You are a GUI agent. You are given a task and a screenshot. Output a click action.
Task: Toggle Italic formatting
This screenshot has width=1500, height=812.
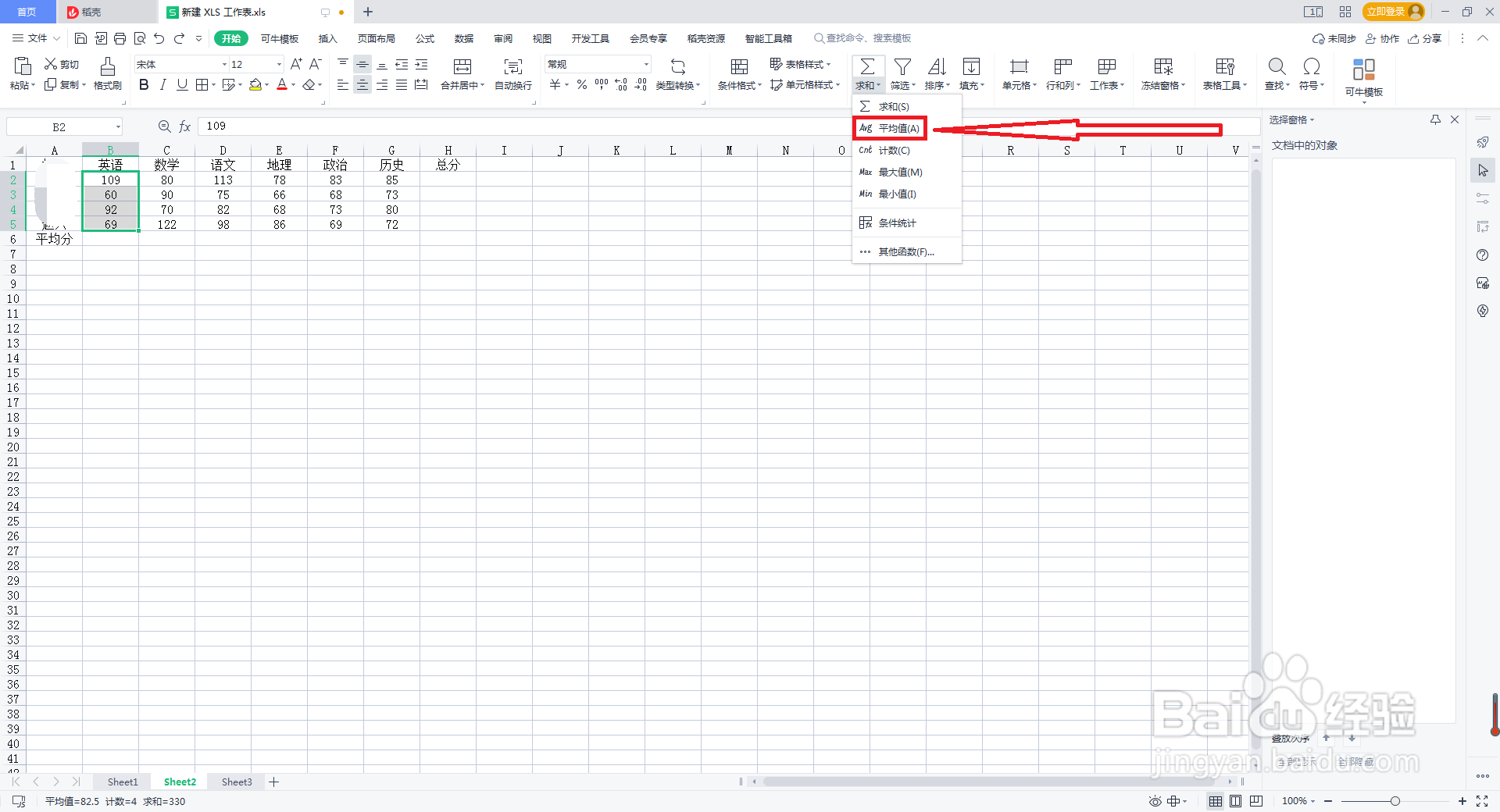[x=162, y=84]
